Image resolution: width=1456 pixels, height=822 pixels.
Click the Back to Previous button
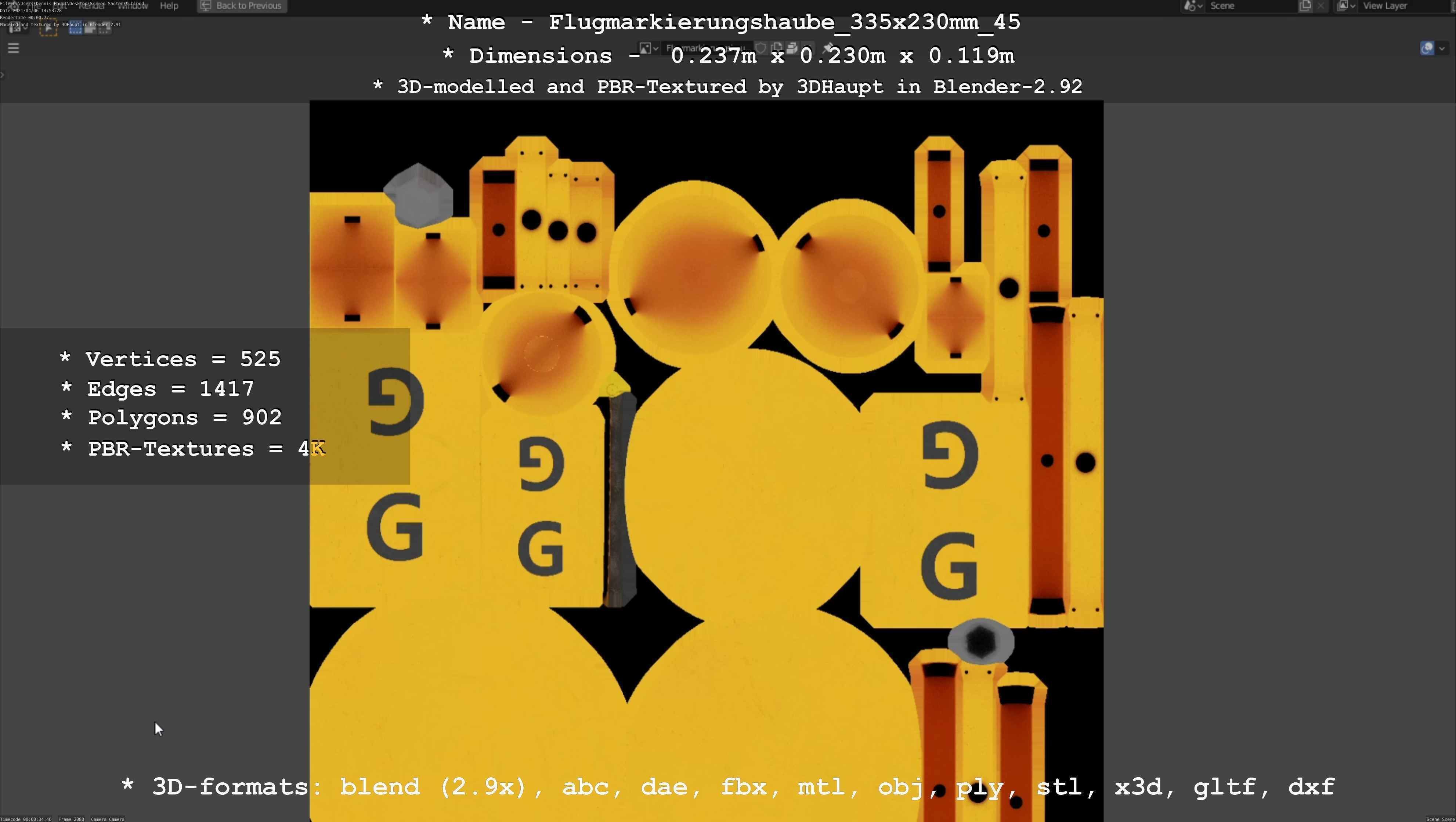242,6
